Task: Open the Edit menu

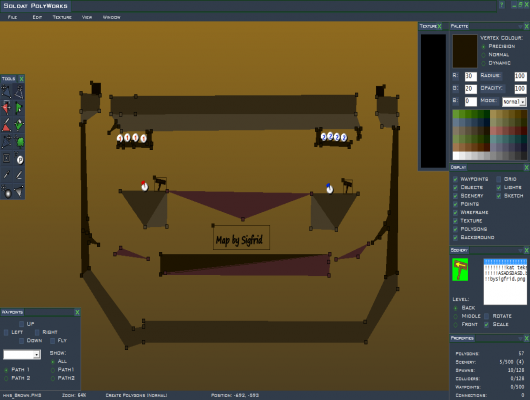Action: [x=37, y=17]
